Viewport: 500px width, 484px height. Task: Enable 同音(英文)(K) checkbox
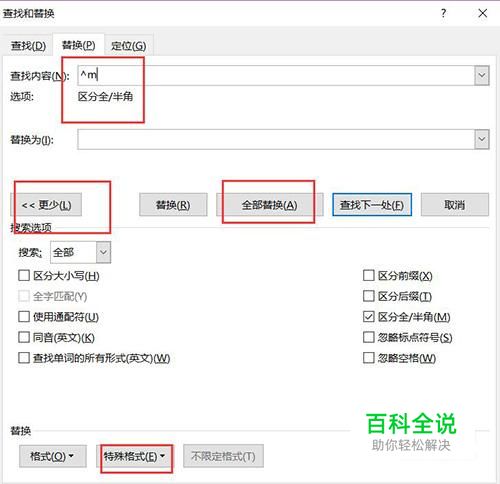24,337
